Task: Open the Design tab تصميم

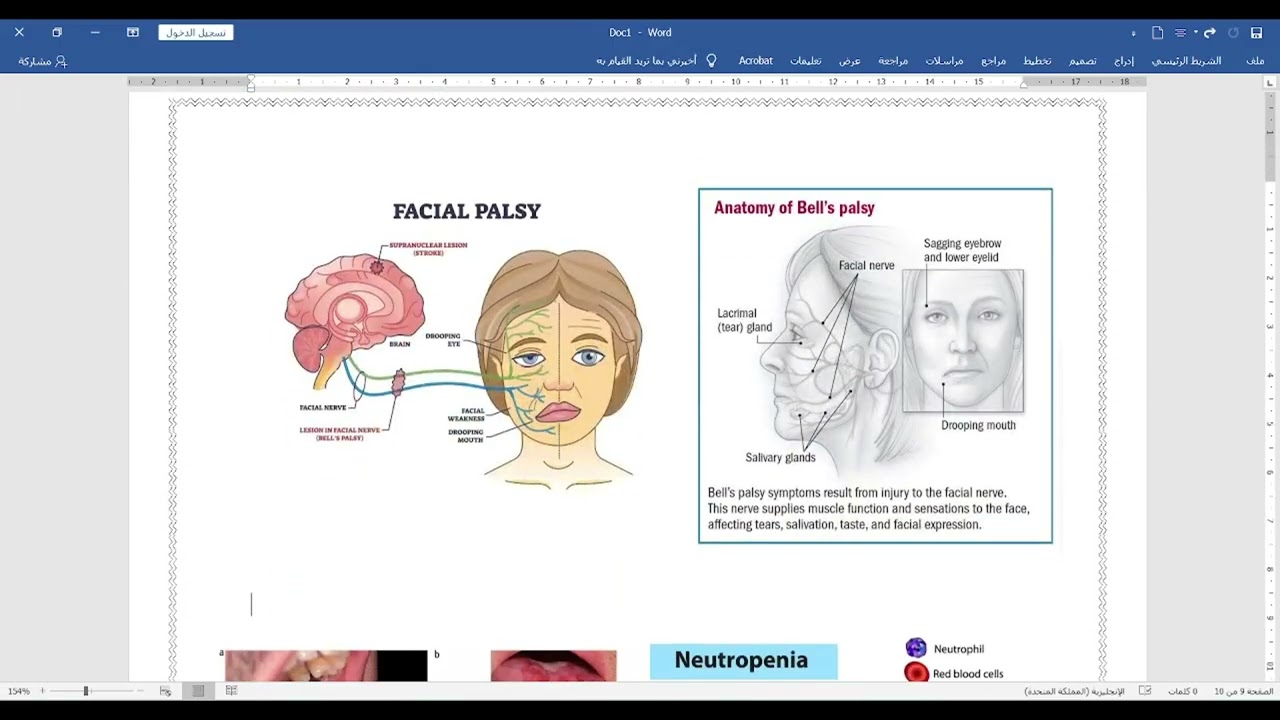Action: (1083, 61)
